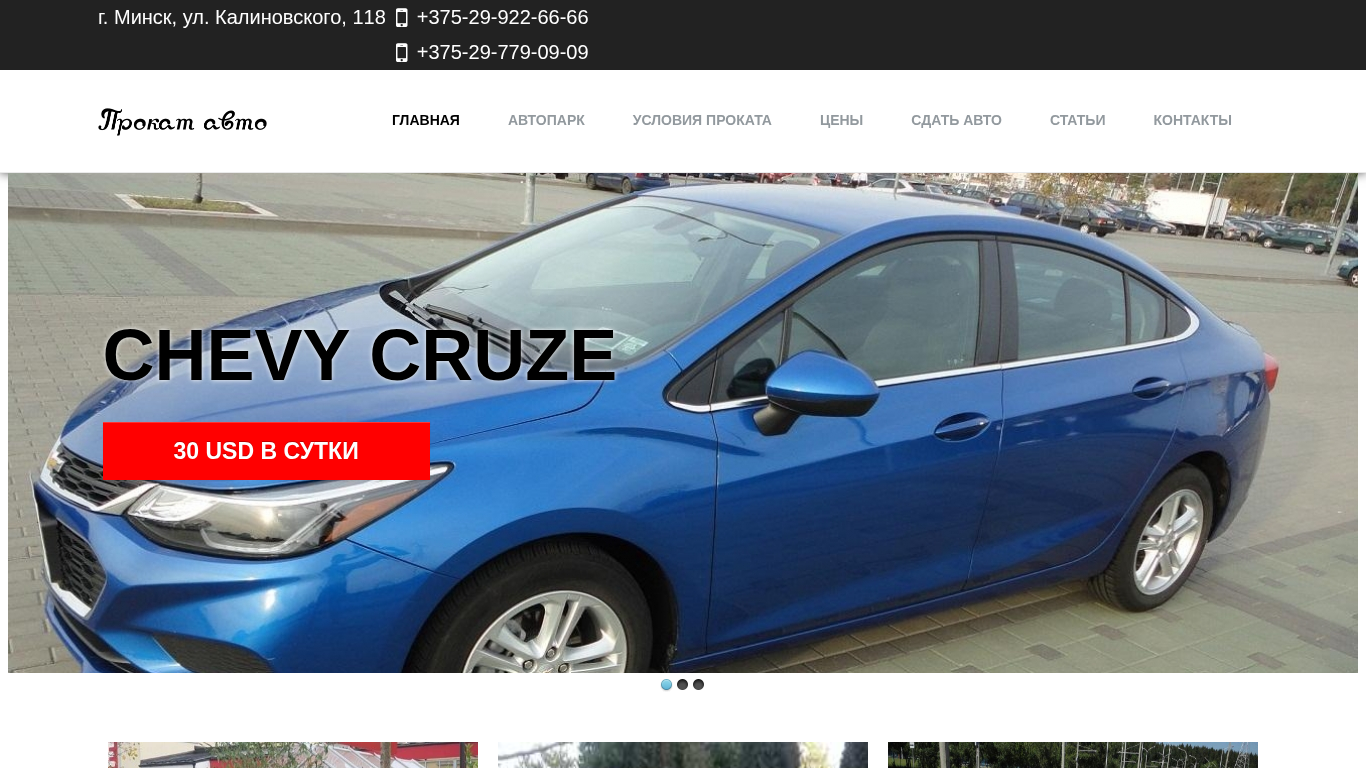This screenshot has width=1366, height=768.
Task: Click the phone icon beside +375-29-779-09-09
Action: coord(402,53)
